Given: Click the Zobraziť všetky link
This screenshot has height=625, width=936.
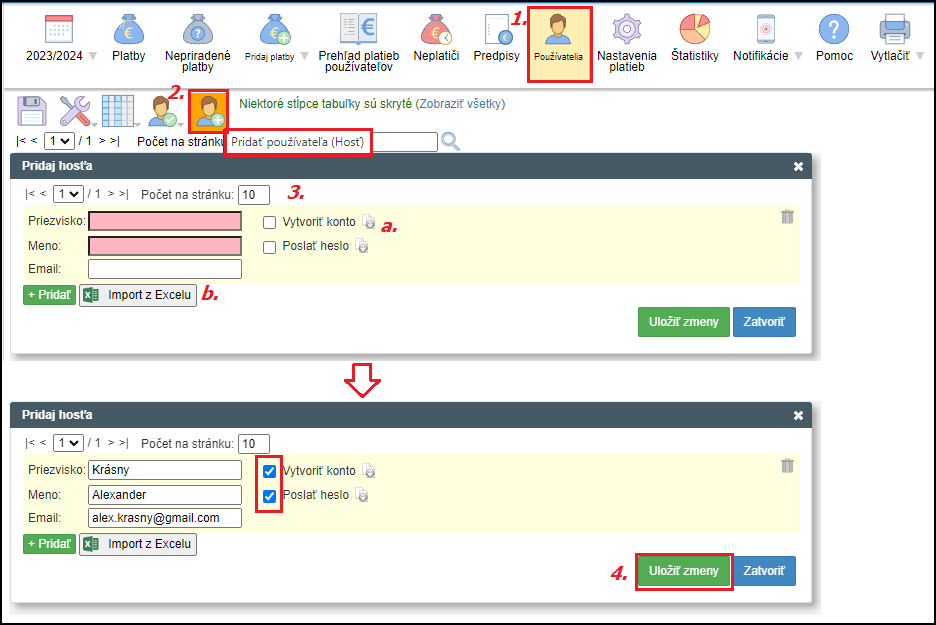Looking at the screenshot, I should pyautogui.click(x=460, y=104).
